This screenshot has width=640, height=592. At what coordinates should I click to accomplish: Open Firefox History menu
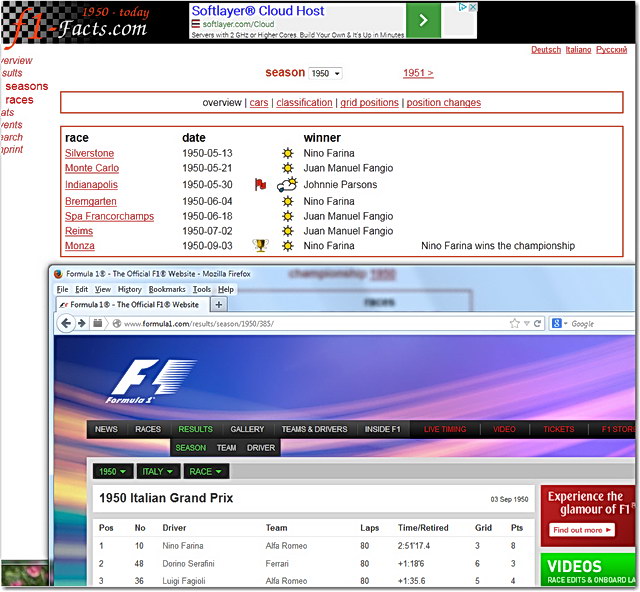click(129, 289)
